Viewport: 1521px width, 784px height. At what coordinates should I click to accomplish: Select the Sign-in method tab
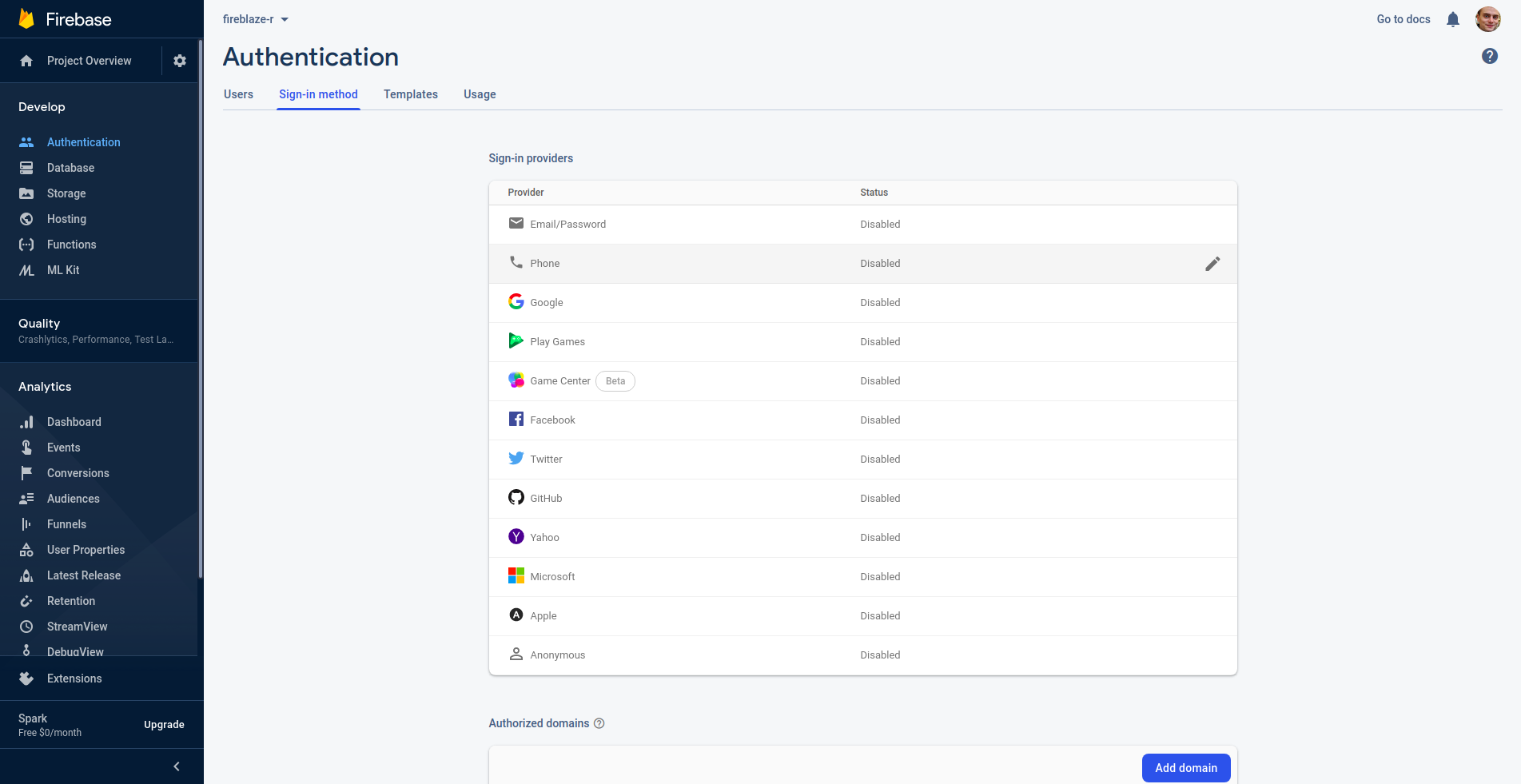[318, 94]
